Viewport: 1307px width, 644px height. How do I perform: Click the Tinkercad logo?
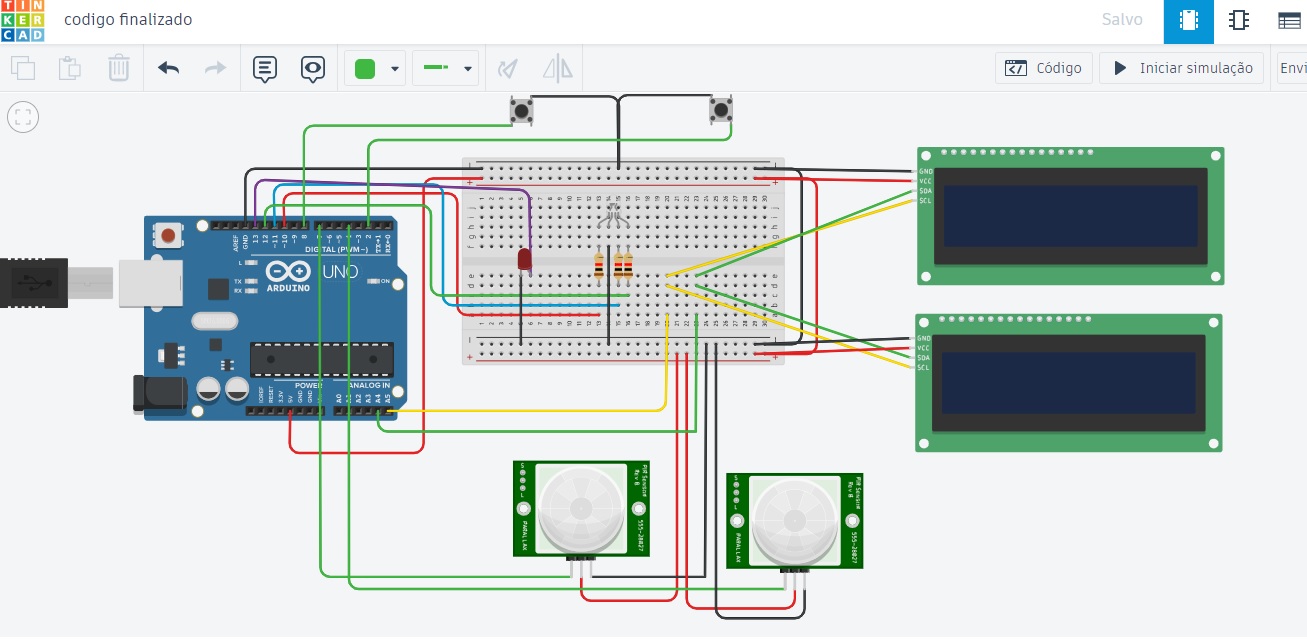21,19
